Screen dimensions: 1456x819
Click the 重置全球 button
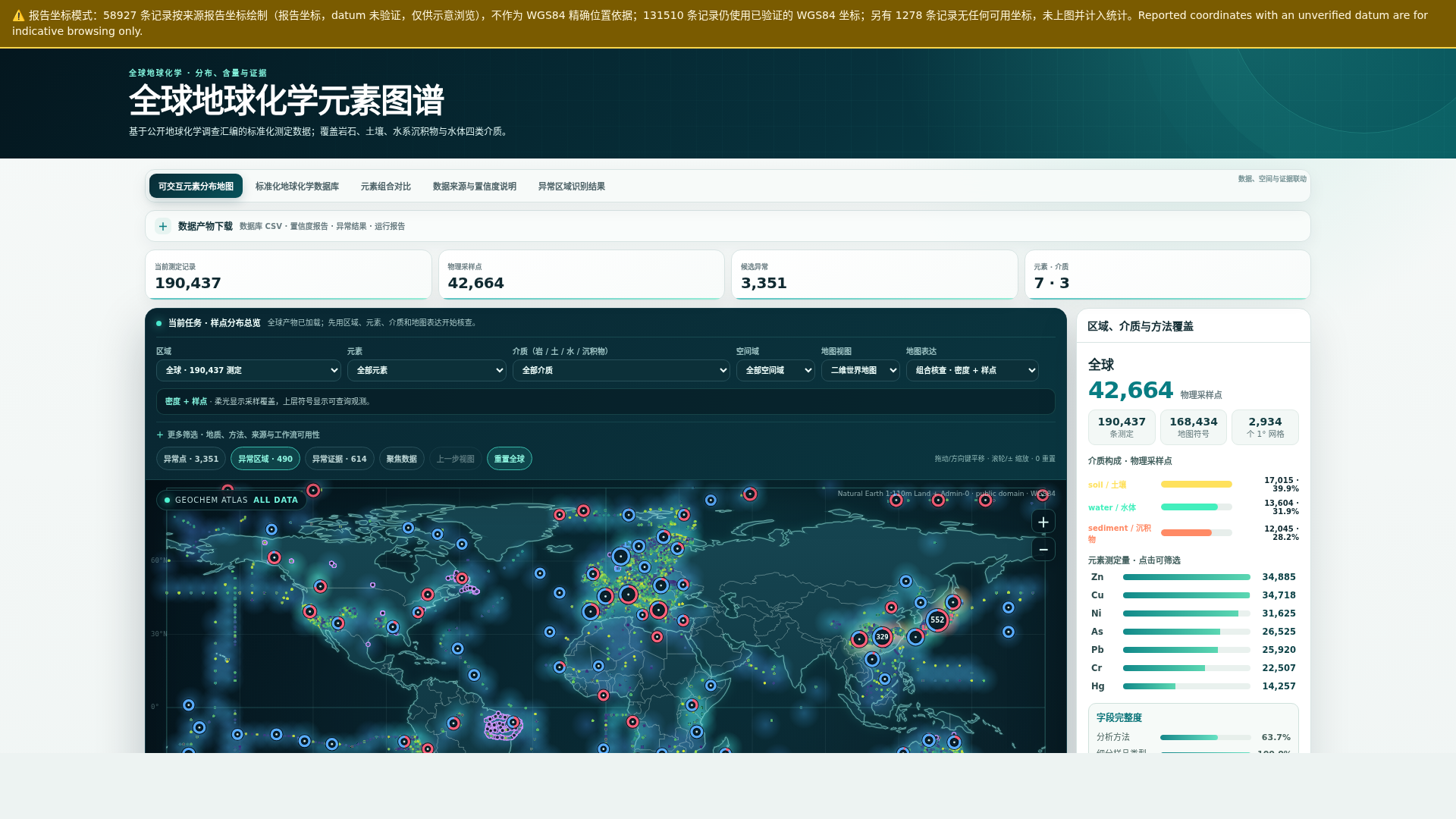click(x=510, y=459)
